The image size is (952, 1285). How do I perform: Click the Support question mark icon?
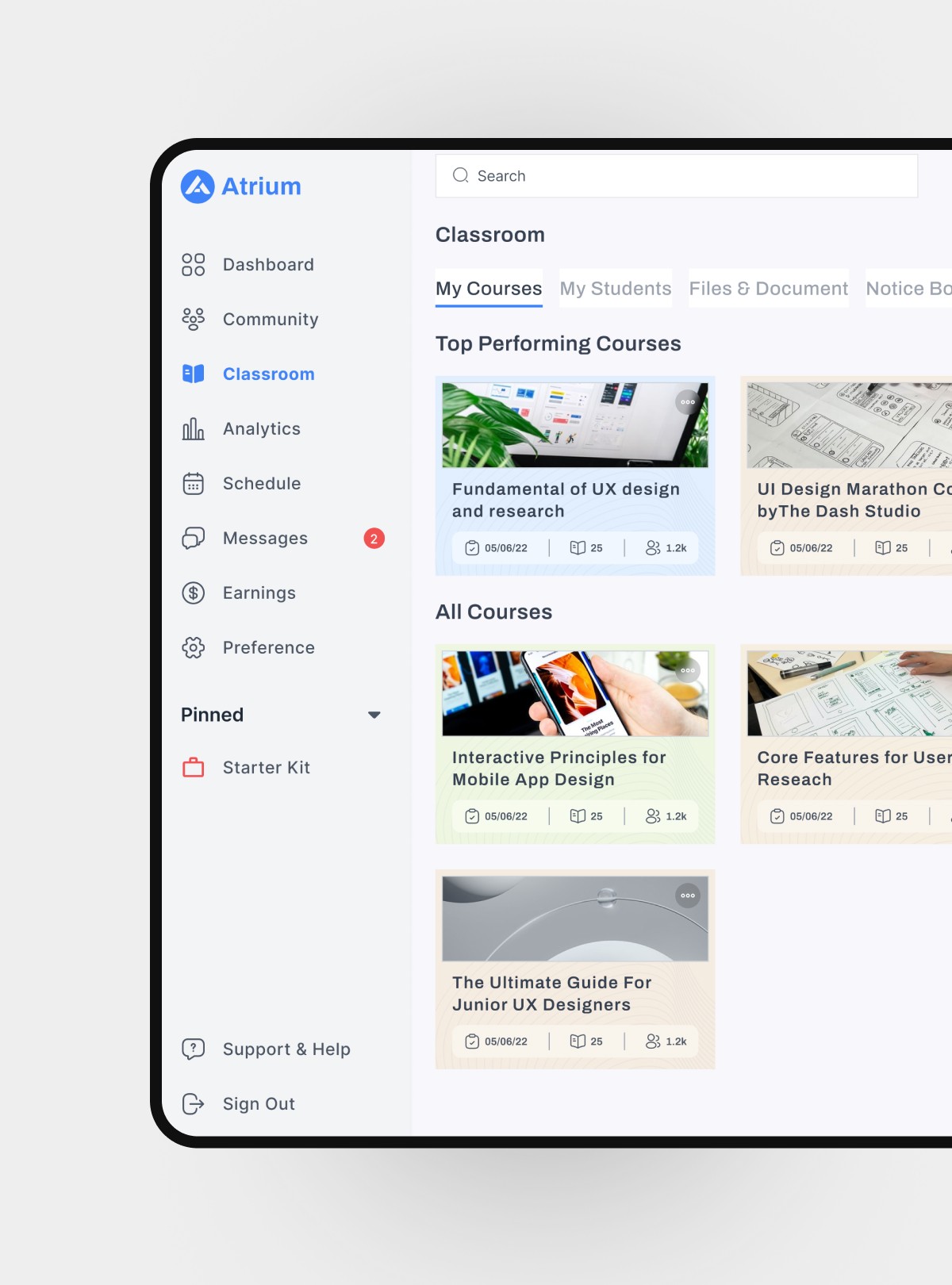tap(193, 1049)
